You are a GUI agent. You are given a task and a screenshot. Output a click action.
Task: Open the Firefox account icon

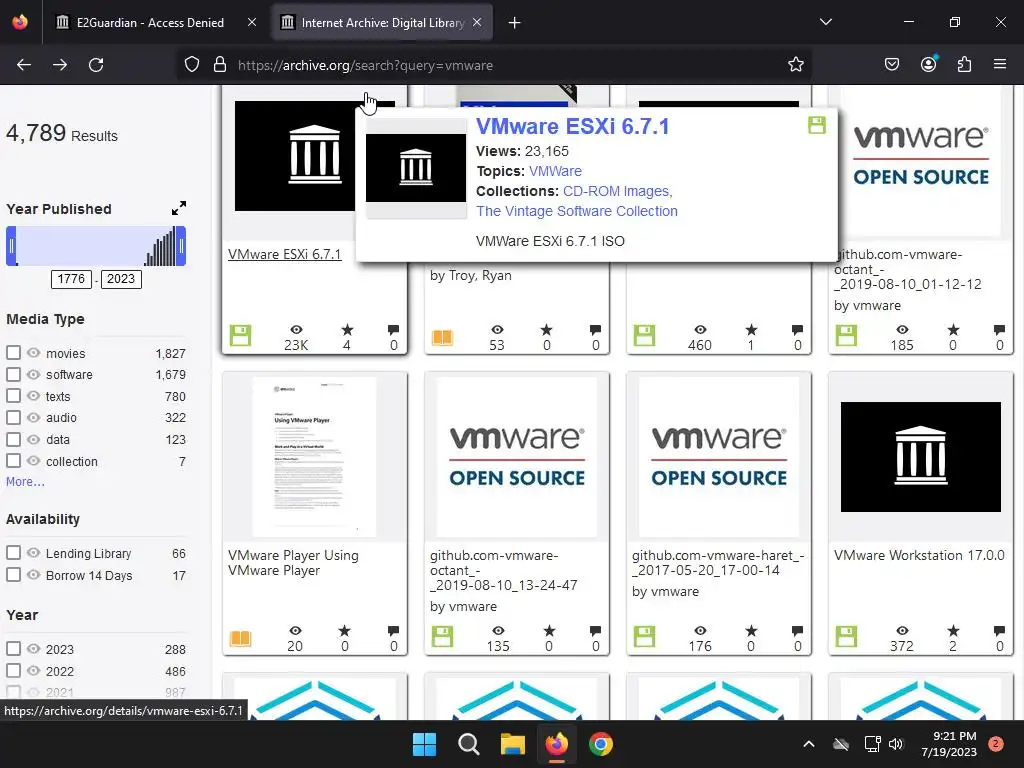[928, 64]
